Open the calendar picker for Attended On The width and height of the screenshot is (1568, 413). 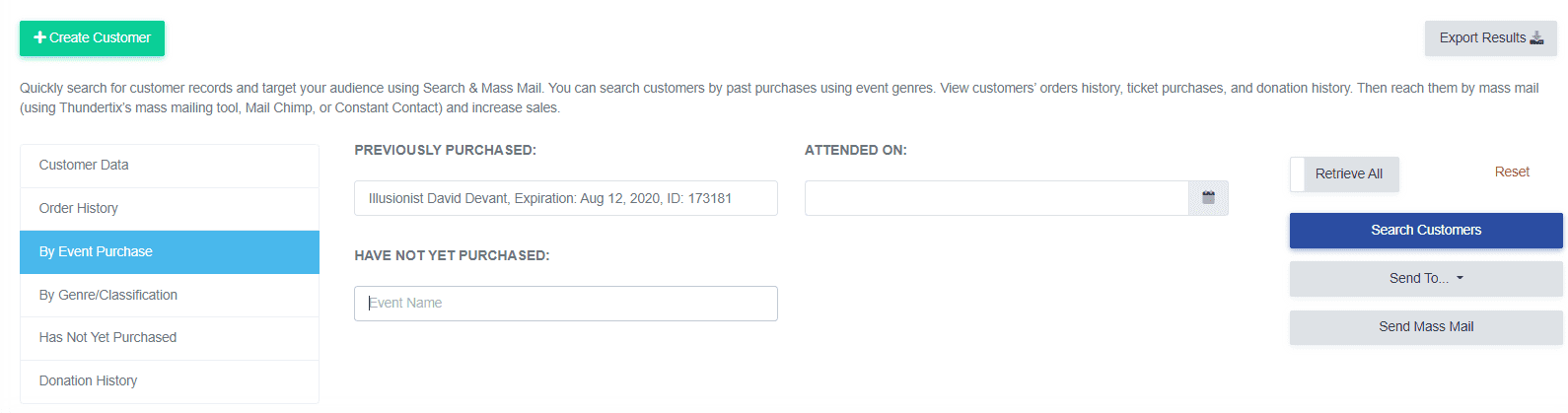1208,198
